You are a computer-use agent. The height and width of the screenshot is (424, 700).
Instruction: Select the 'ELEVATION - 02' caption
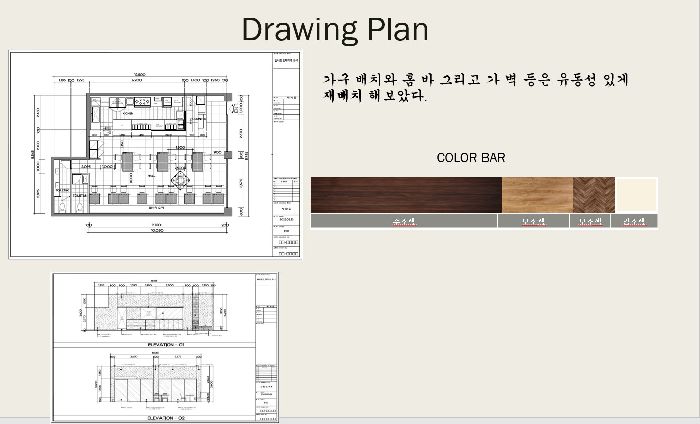166,418
